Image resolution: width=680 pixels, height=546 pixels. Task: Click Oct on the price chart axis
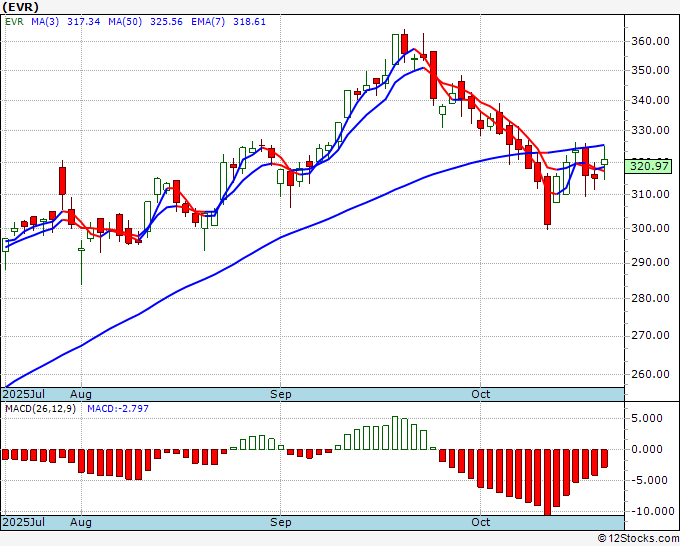(481, 394)
